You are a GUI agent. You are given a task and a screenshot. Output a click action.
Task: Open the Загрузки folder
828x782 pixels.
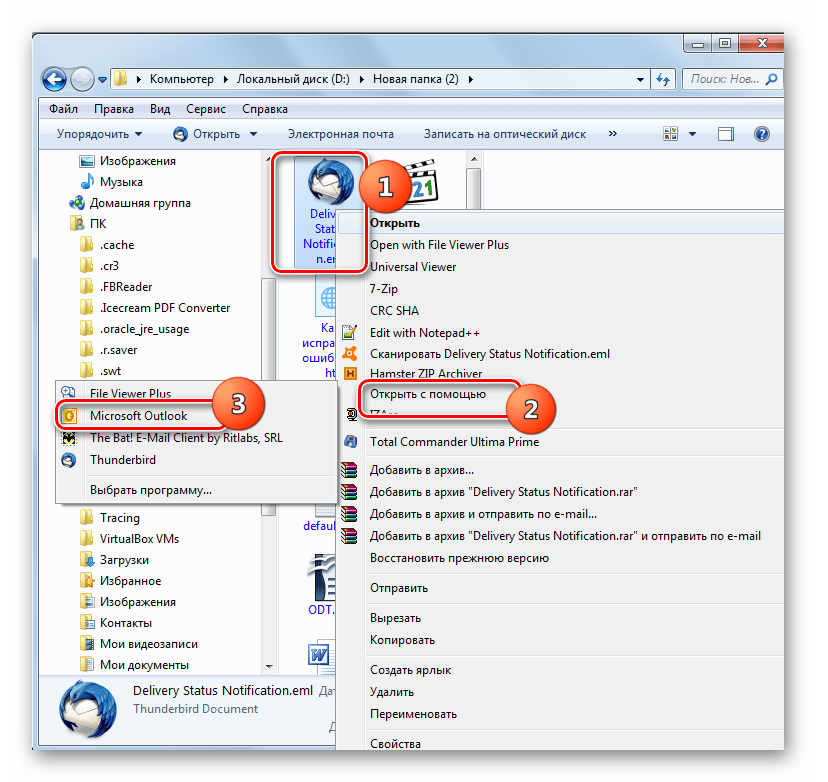click(115, 560)
